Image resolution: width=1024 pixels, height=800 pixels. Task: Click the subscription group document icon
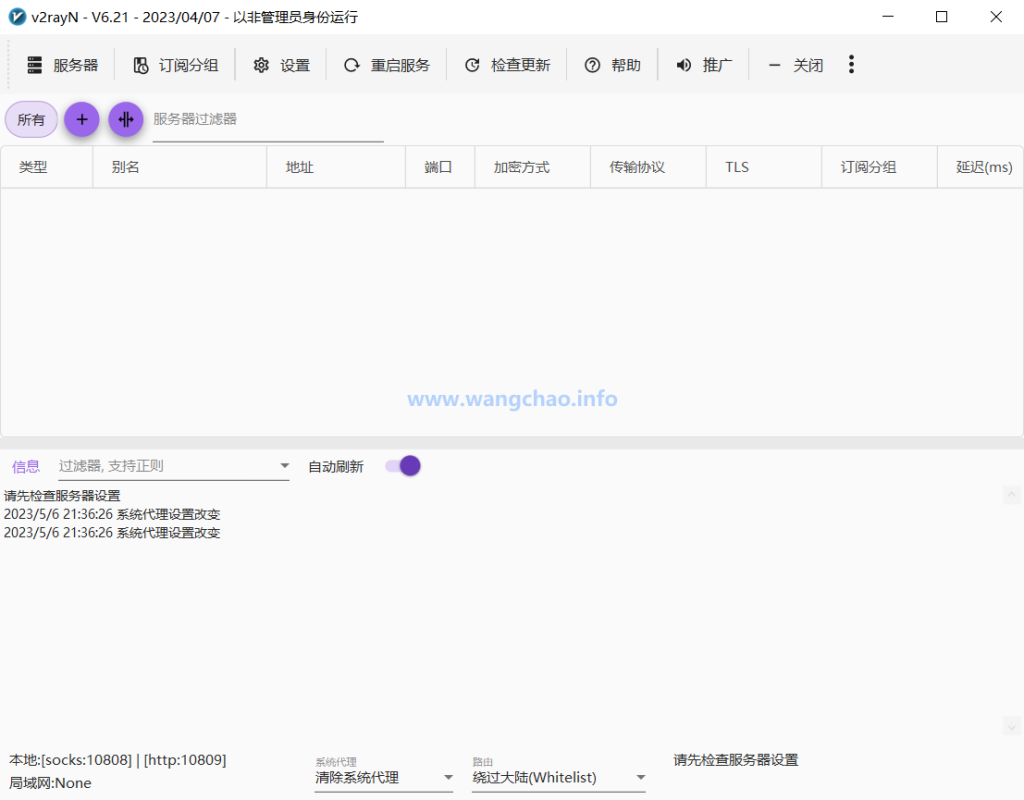[140, 65]
